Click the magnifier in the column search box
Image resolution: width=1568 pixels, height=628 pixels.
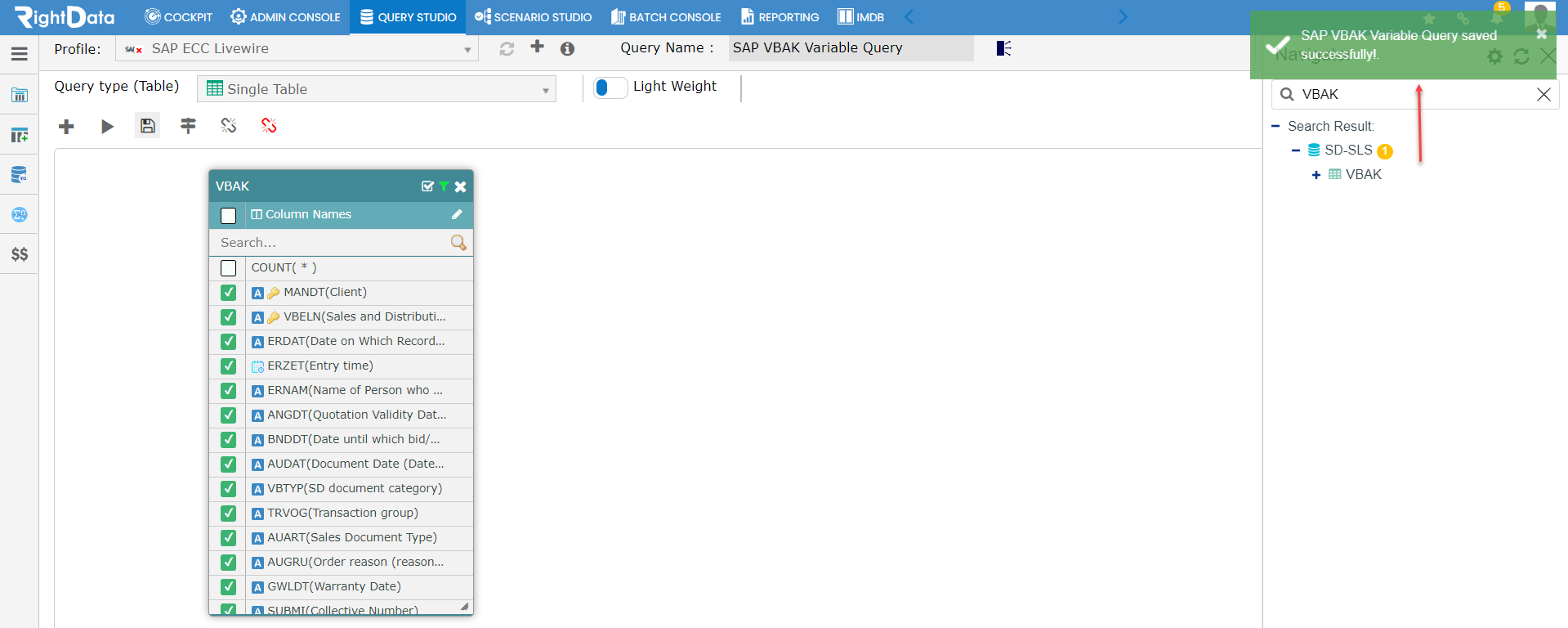(x=458, y=242)
